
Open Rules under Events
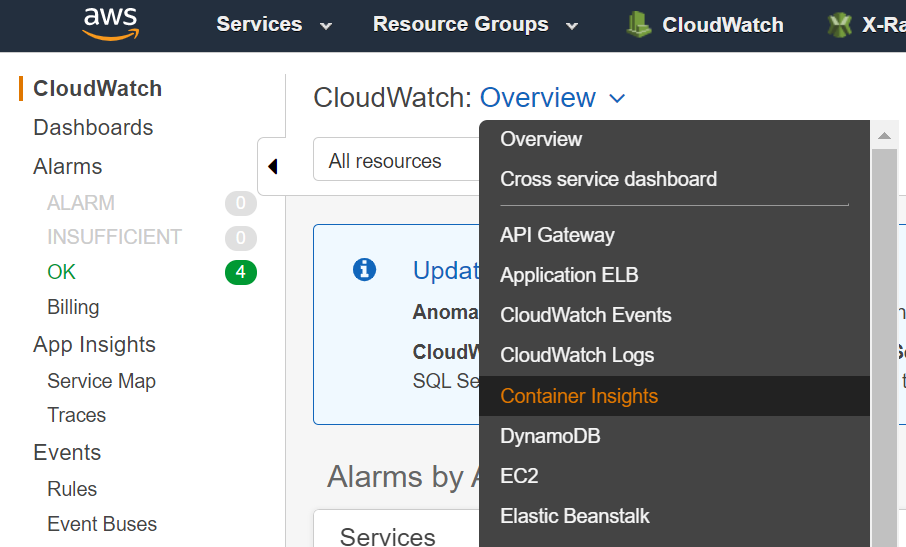click(x=72, y=489)
